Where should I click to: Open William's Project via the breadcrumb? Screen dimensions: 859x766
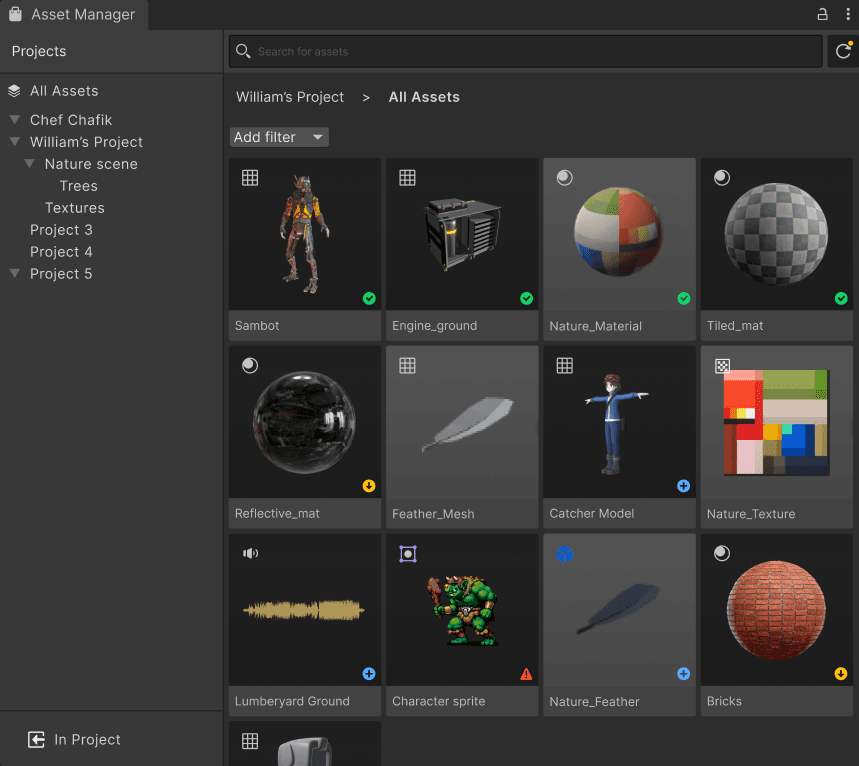point(289,97)
